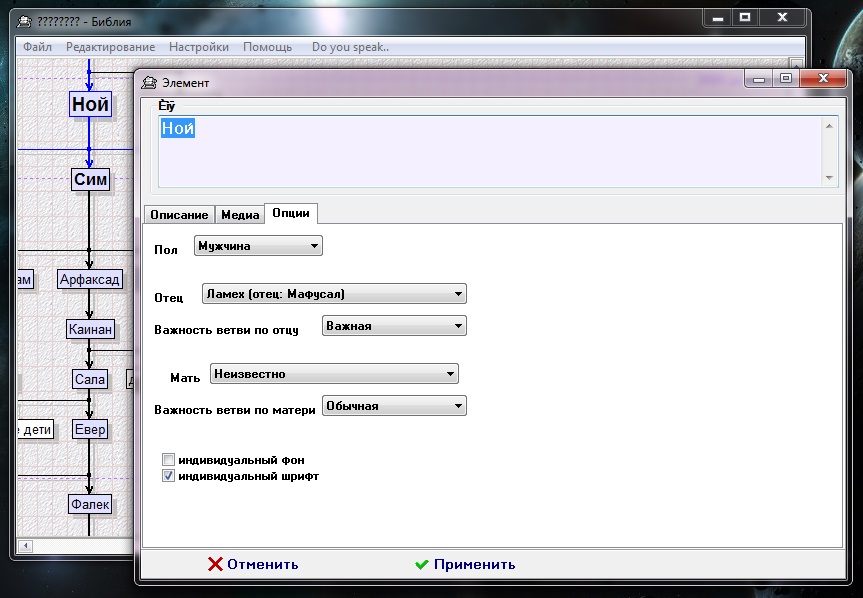The width and height of the screenshot is (863, 598).
Task: Click the green checkmark Apply icon
Action: (x=422, y=564)
